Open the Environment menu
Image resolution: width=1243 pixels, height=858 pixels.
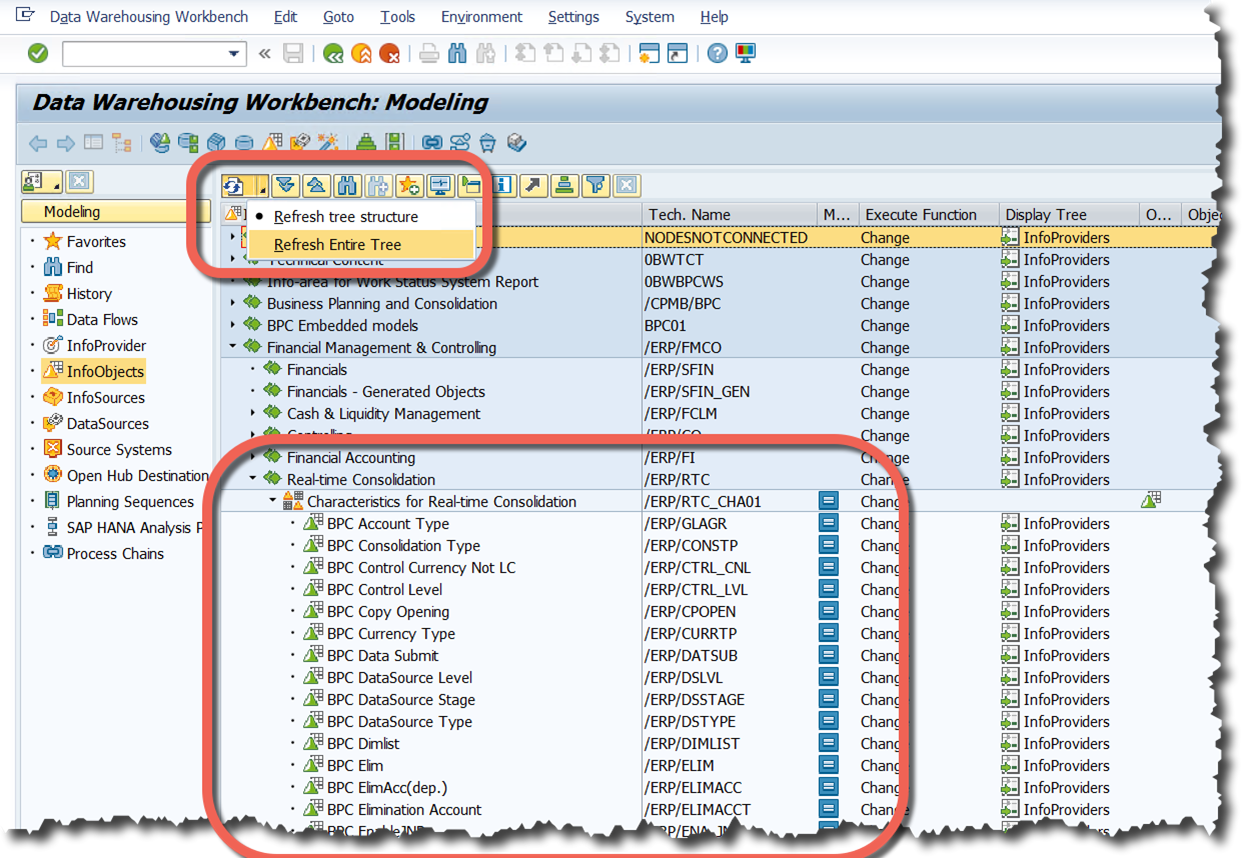481,17
